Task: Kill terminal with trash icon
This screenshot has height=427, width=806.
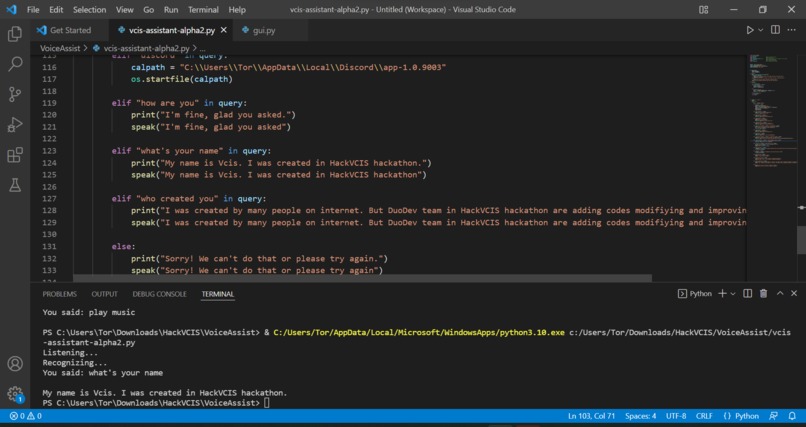Action: coord(763,293)
